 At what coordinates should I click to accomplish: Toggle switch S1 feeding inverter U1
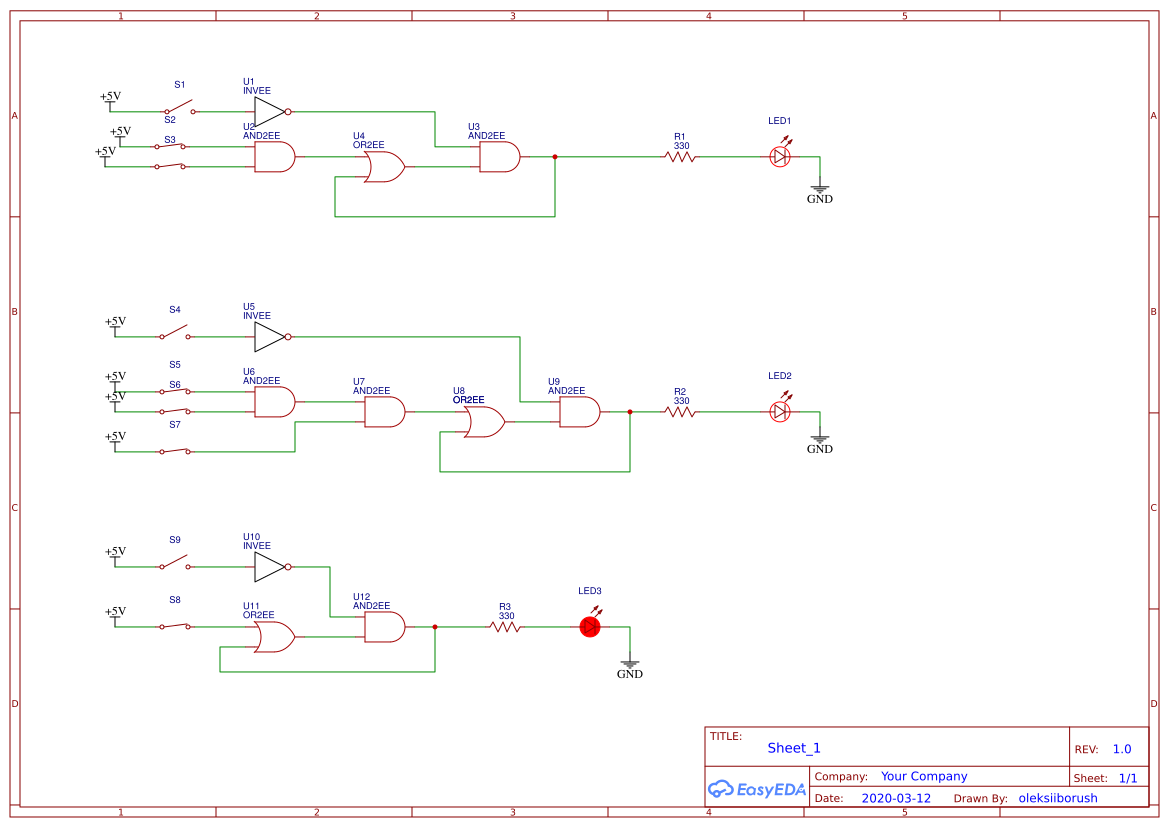pyautogui.click(x=180, y=109)
